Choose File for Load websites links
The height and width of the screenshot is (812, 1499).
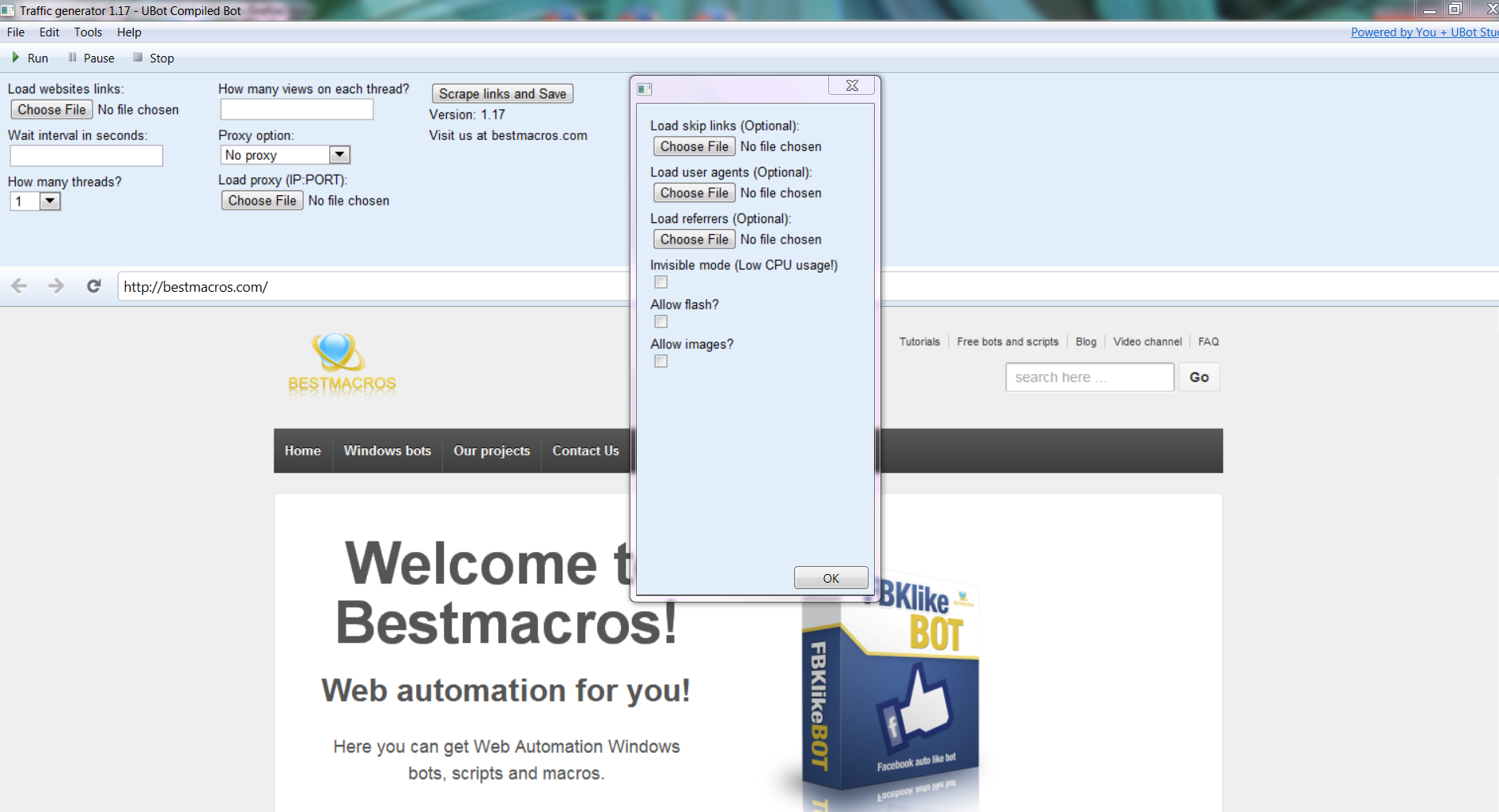point(52,110)
